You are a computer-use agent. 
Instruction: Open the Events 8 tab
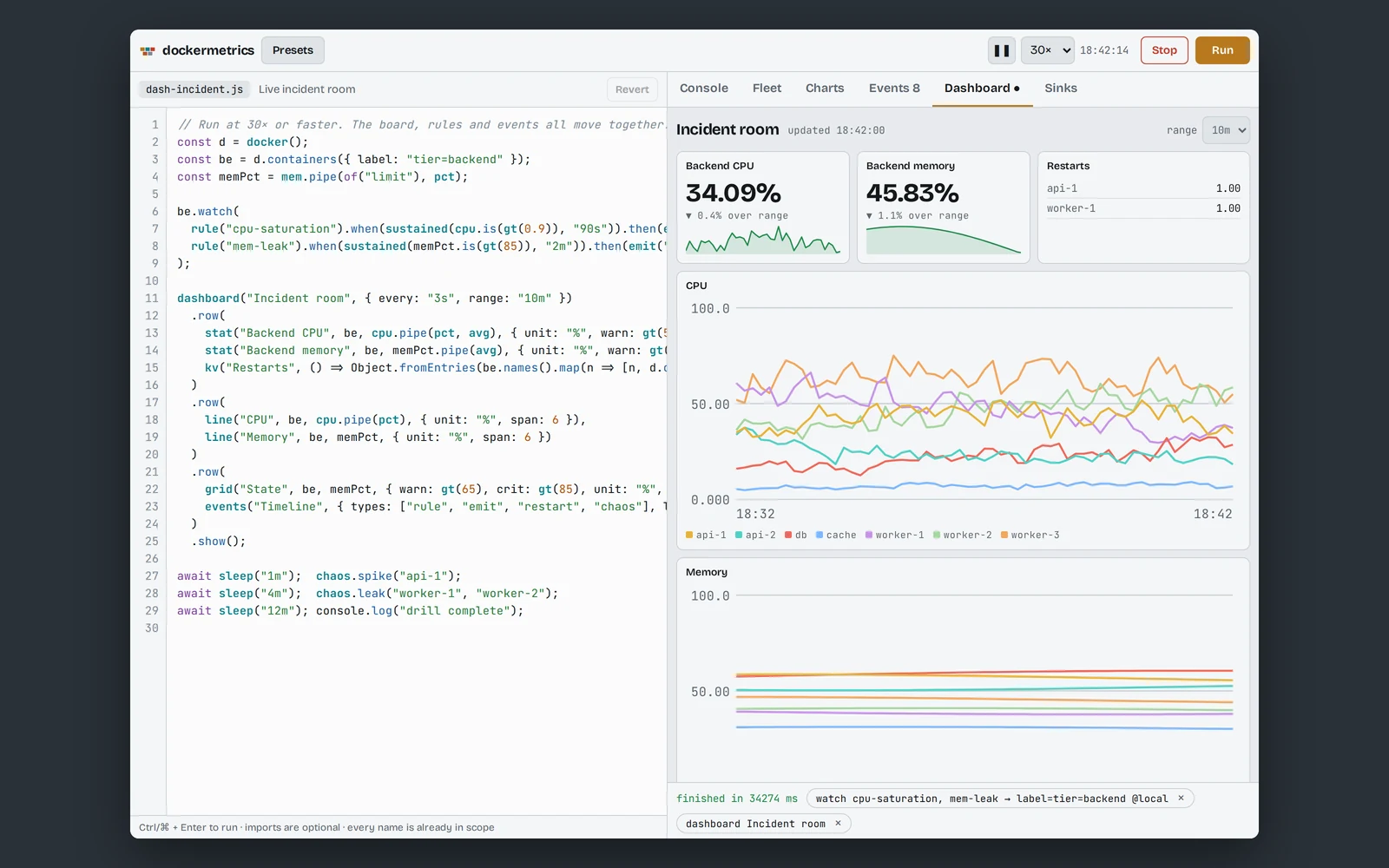tap(894, 89)
